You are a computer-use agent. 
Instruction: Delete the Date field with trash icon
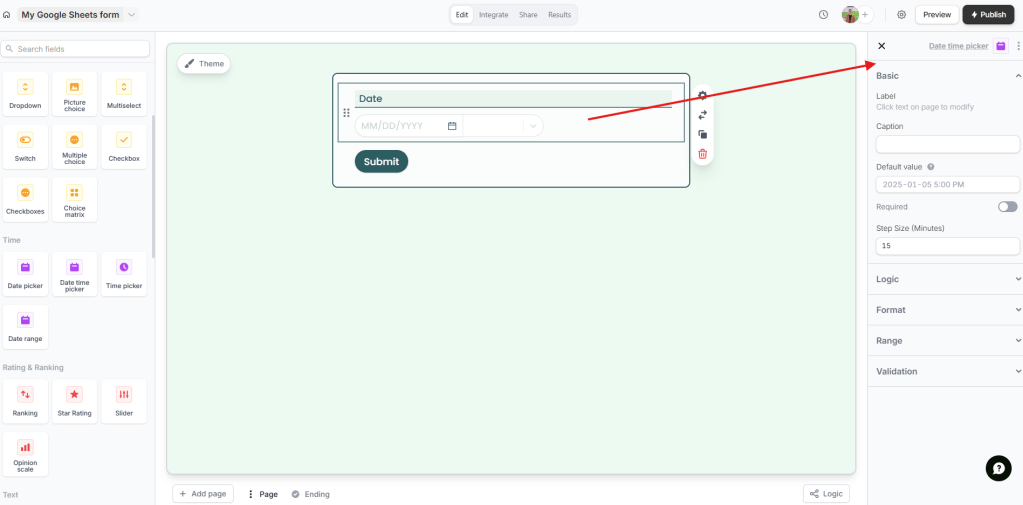tap(702, 153)
